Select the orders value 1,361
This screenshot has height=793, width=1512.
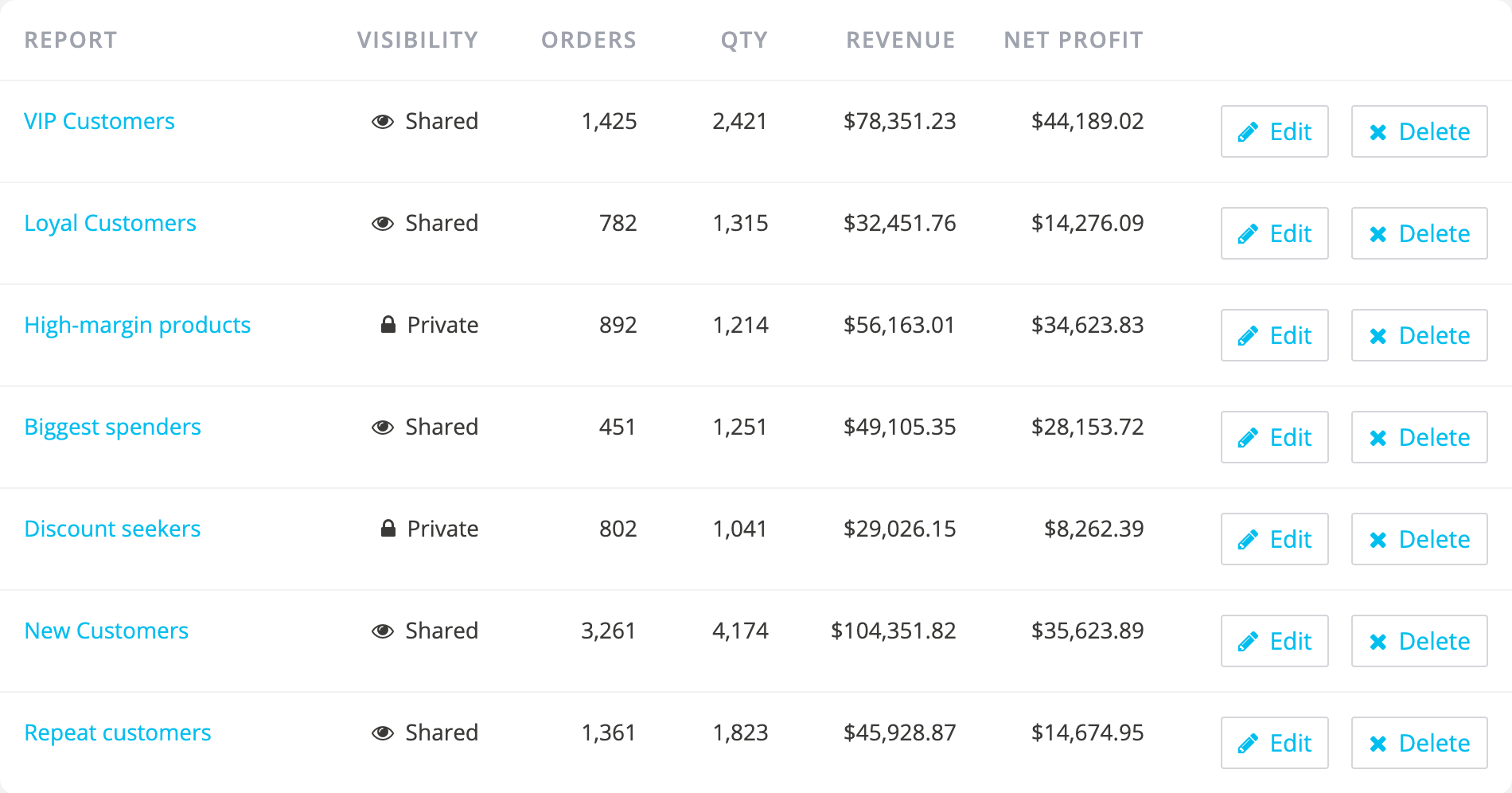[609, 732]
